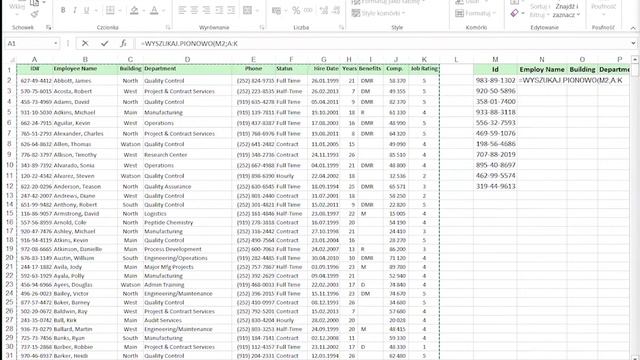Select the cell Abbott, James
Image resolution: width=640 pixels, height=360 pixels.
(85, 81)
